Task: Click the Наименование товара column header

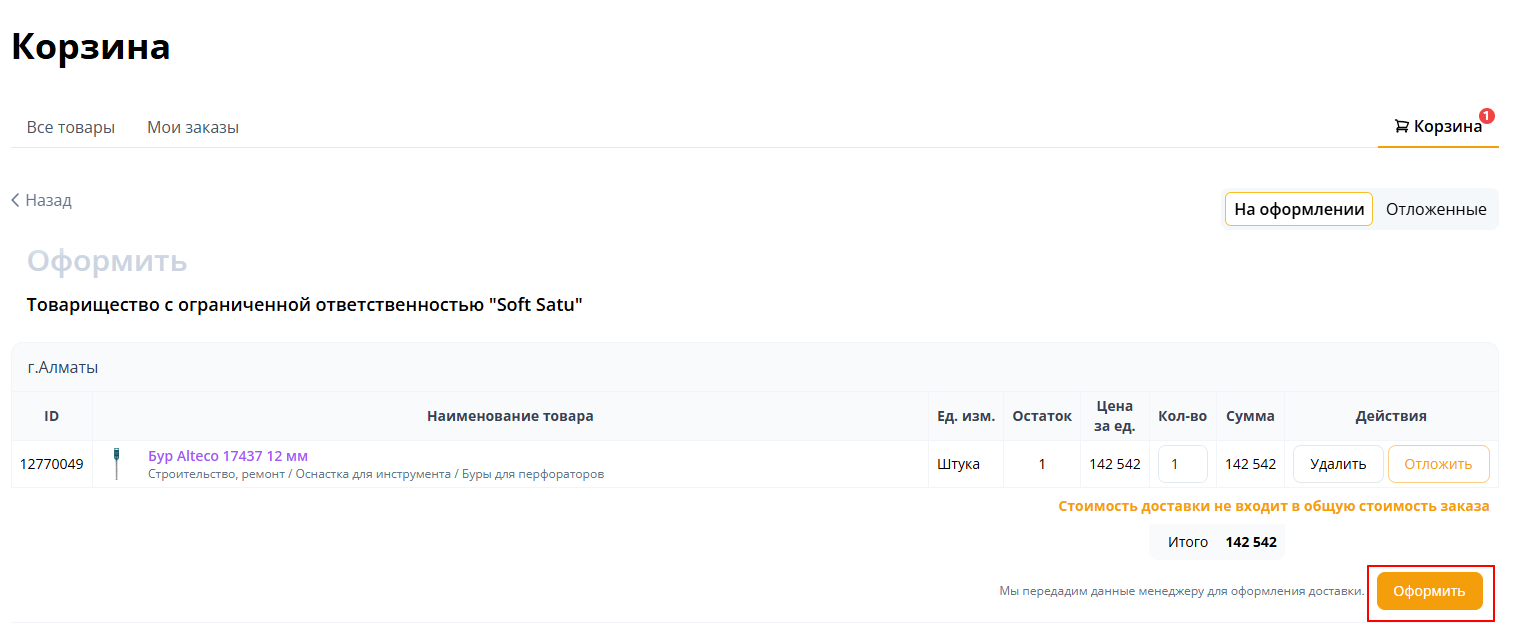Action: tap(510, 416)
